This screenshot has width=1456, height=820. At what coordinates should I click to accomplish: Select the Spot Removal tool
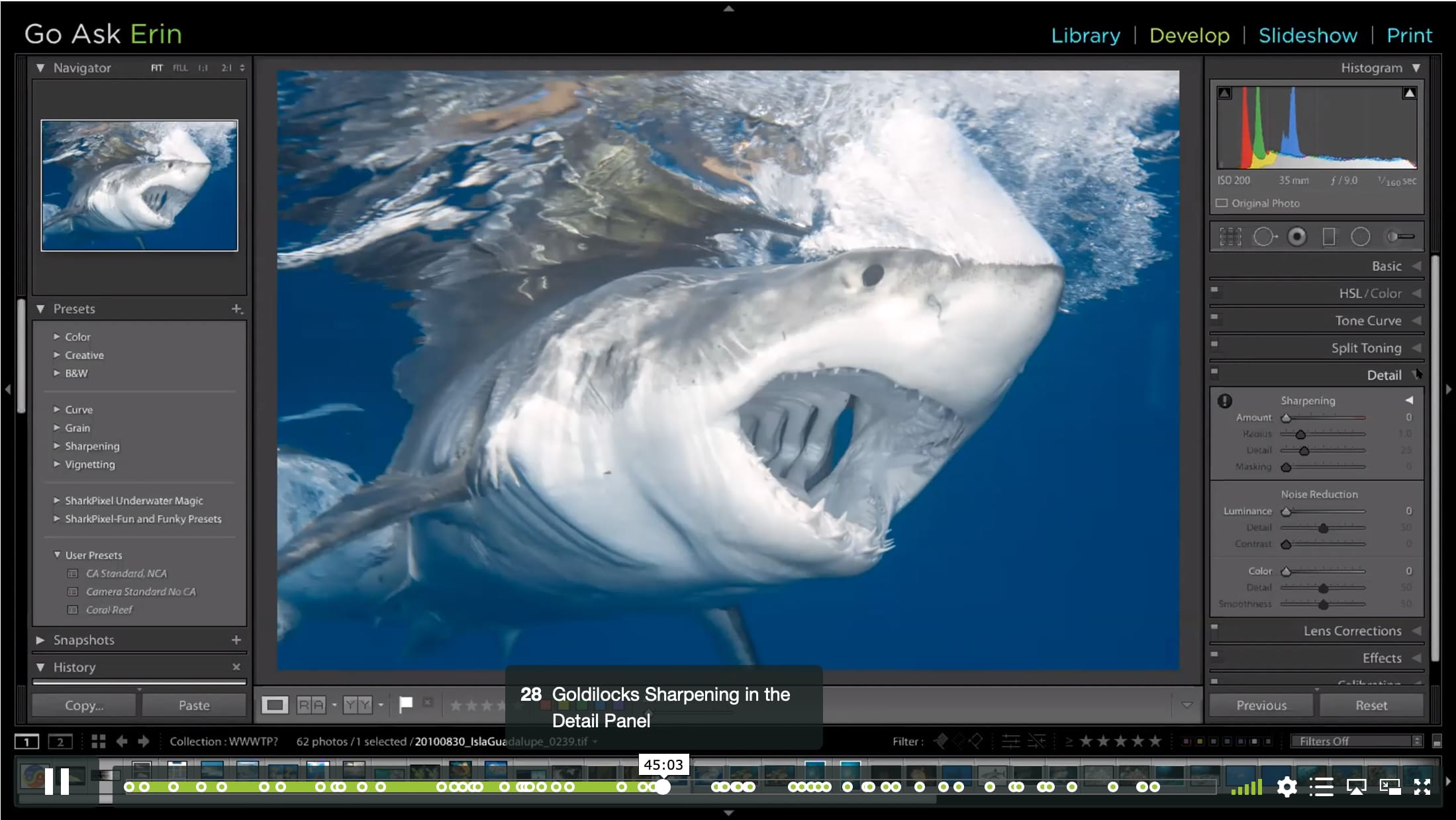click(1264, 236)
